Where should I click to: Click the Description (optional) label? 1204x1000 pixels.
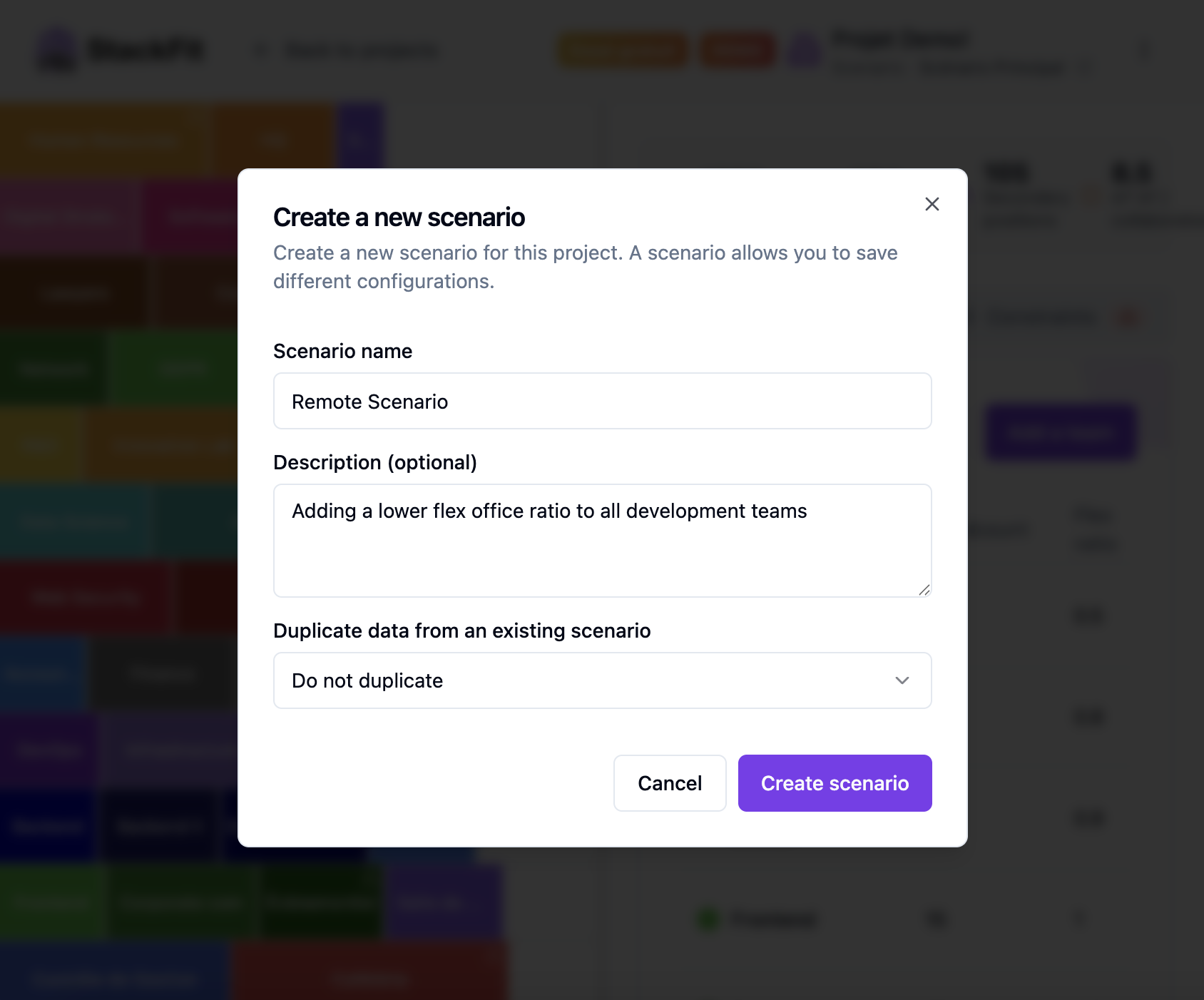coord(374,462)
